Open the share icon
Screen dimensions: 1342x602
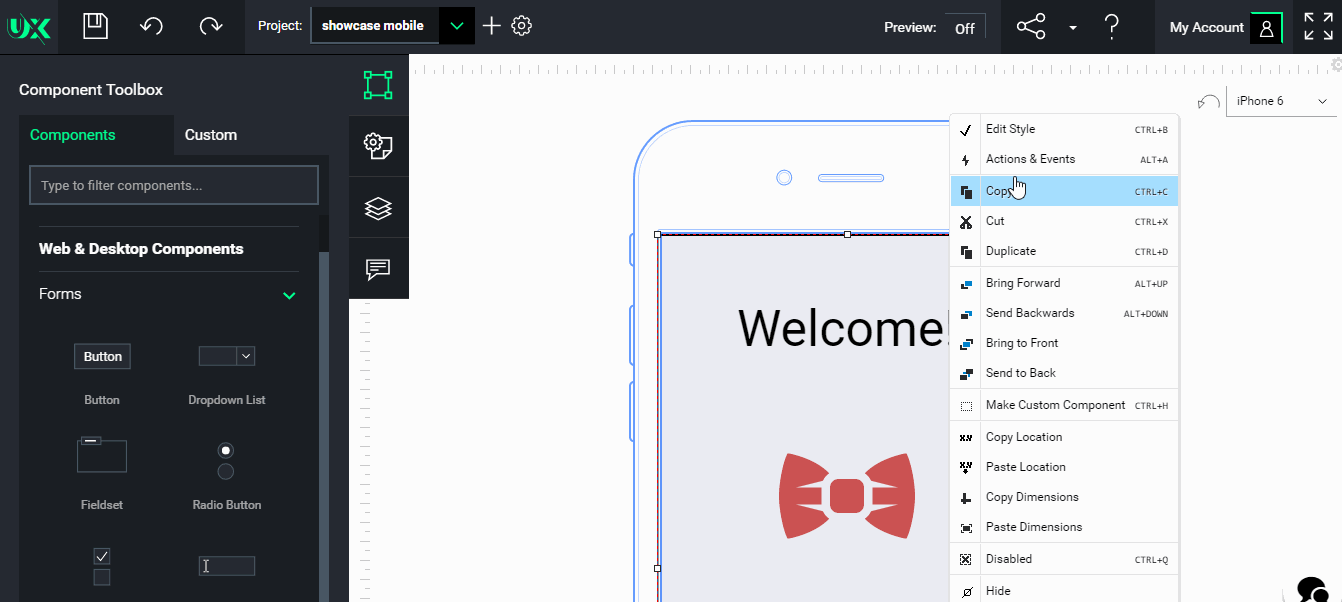click(1030, 27)
